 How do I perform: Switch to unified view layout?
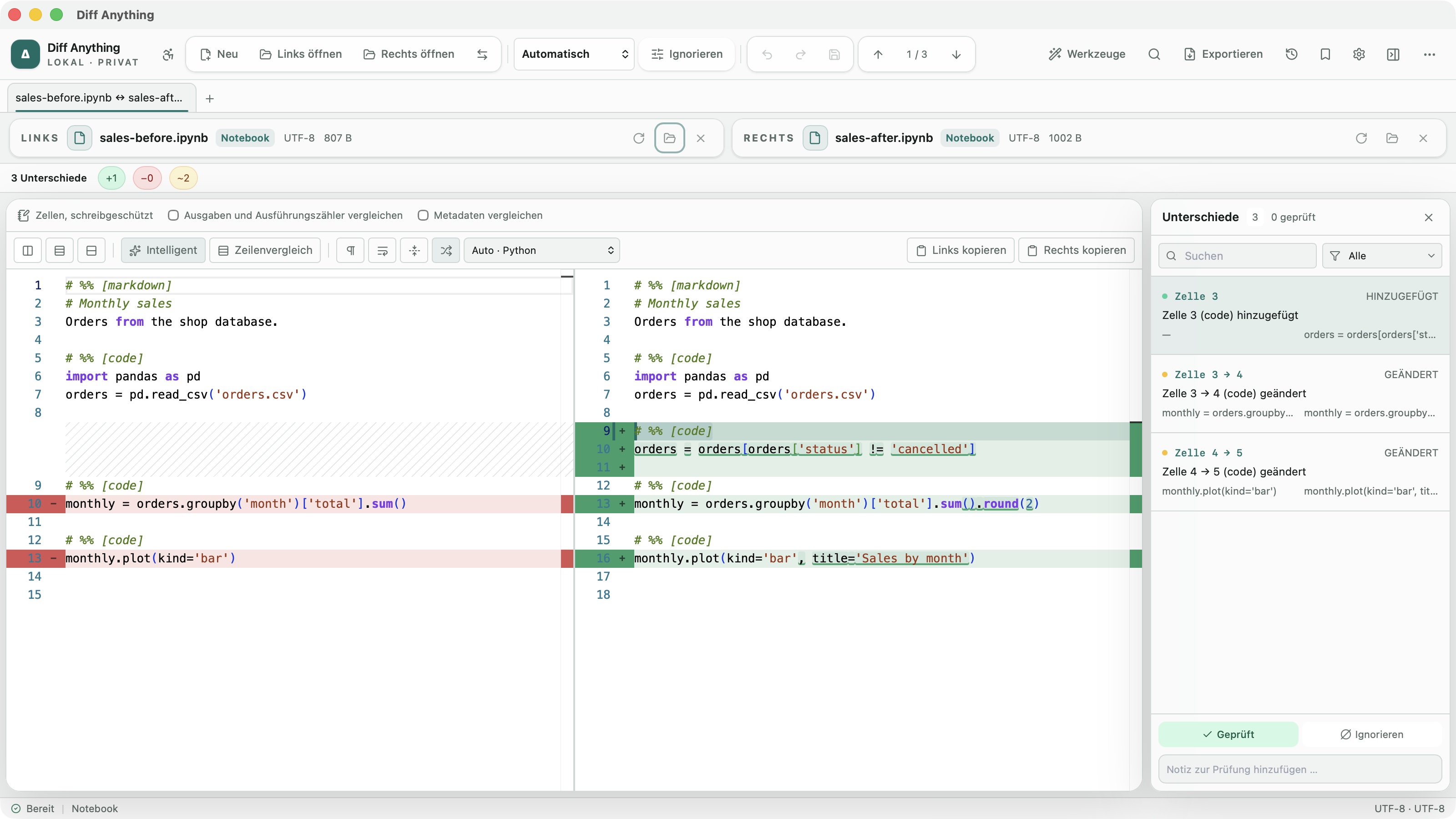point(59,250)
